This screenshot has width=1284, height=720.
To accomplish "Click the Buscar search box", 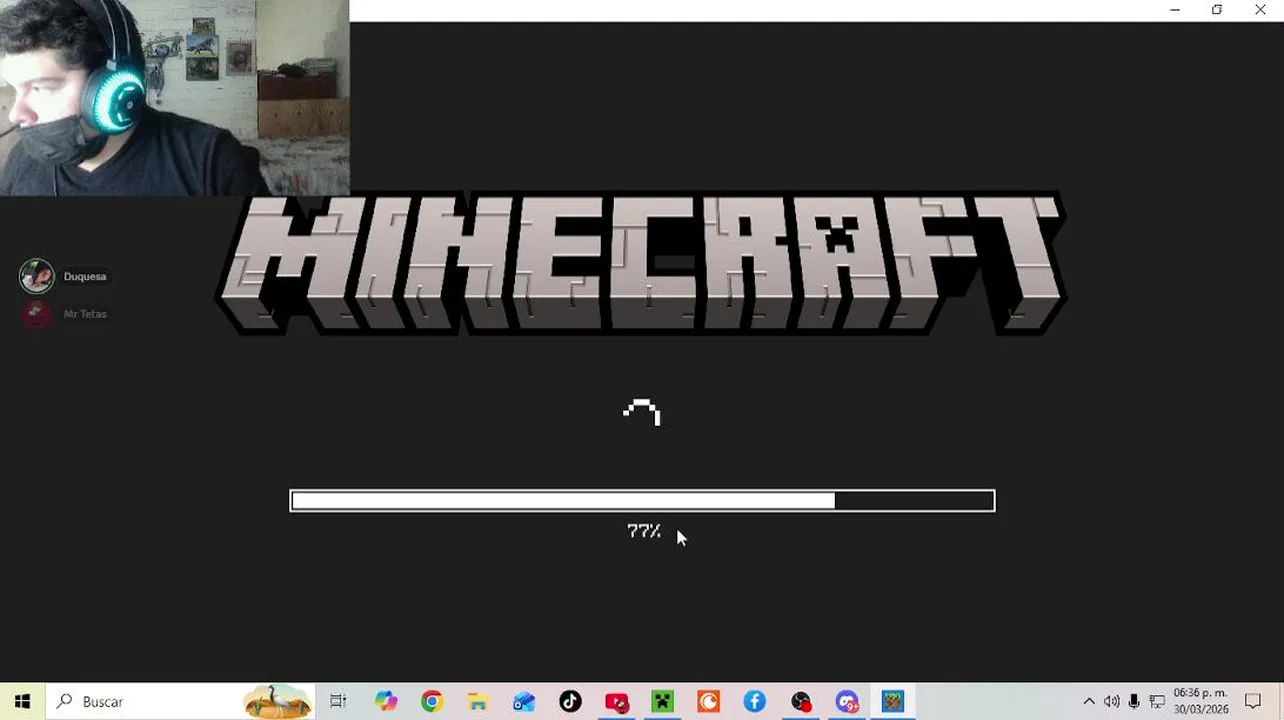I will click(180, 701).
